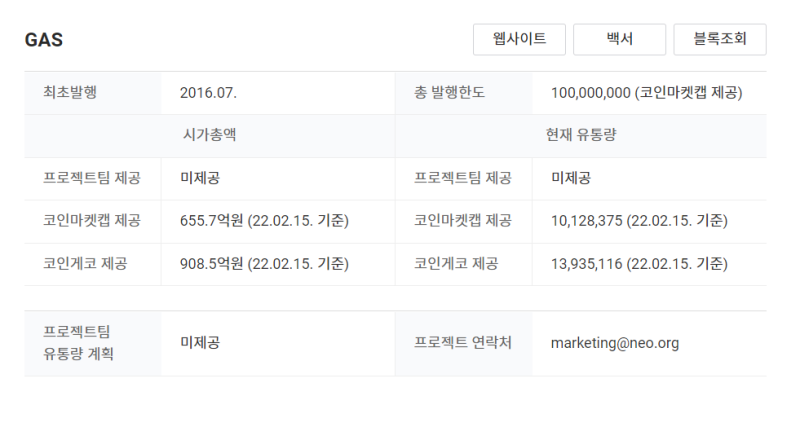Click the 프로젝트팀 유통량 계획 label

[78, 343]
